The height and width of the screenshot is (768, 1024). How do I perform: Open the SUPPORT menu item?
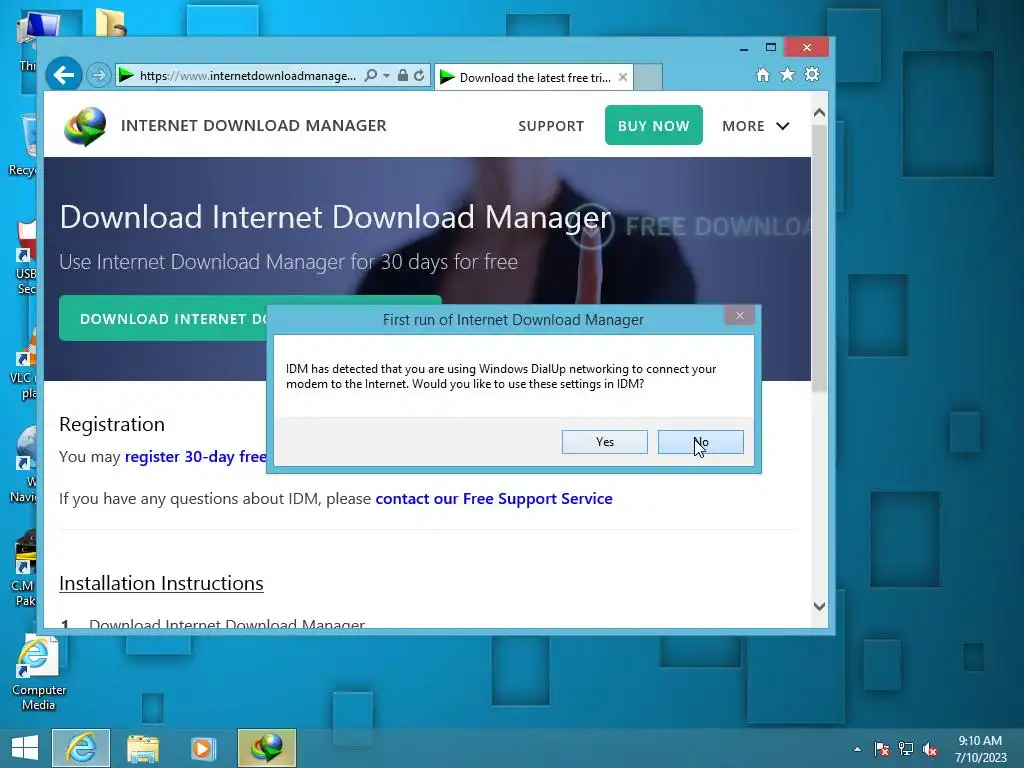point(551,126)
